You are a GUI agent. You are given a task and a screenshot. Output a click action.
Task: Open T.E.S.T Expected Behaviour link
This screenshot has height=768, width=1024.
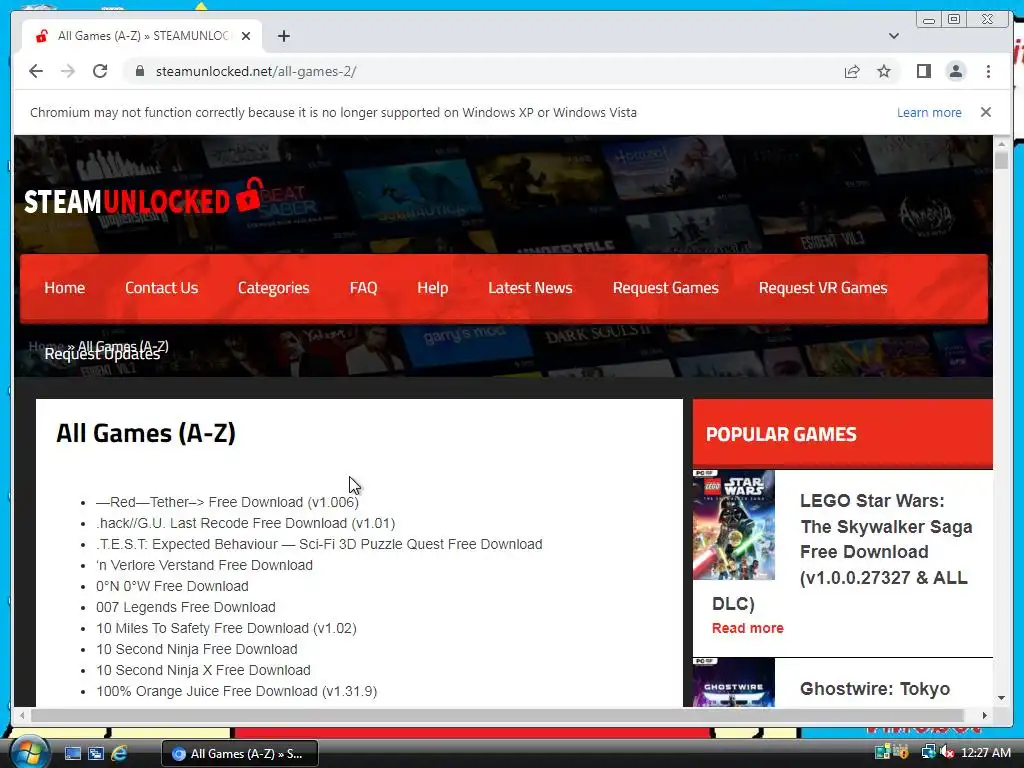(319, 544)
